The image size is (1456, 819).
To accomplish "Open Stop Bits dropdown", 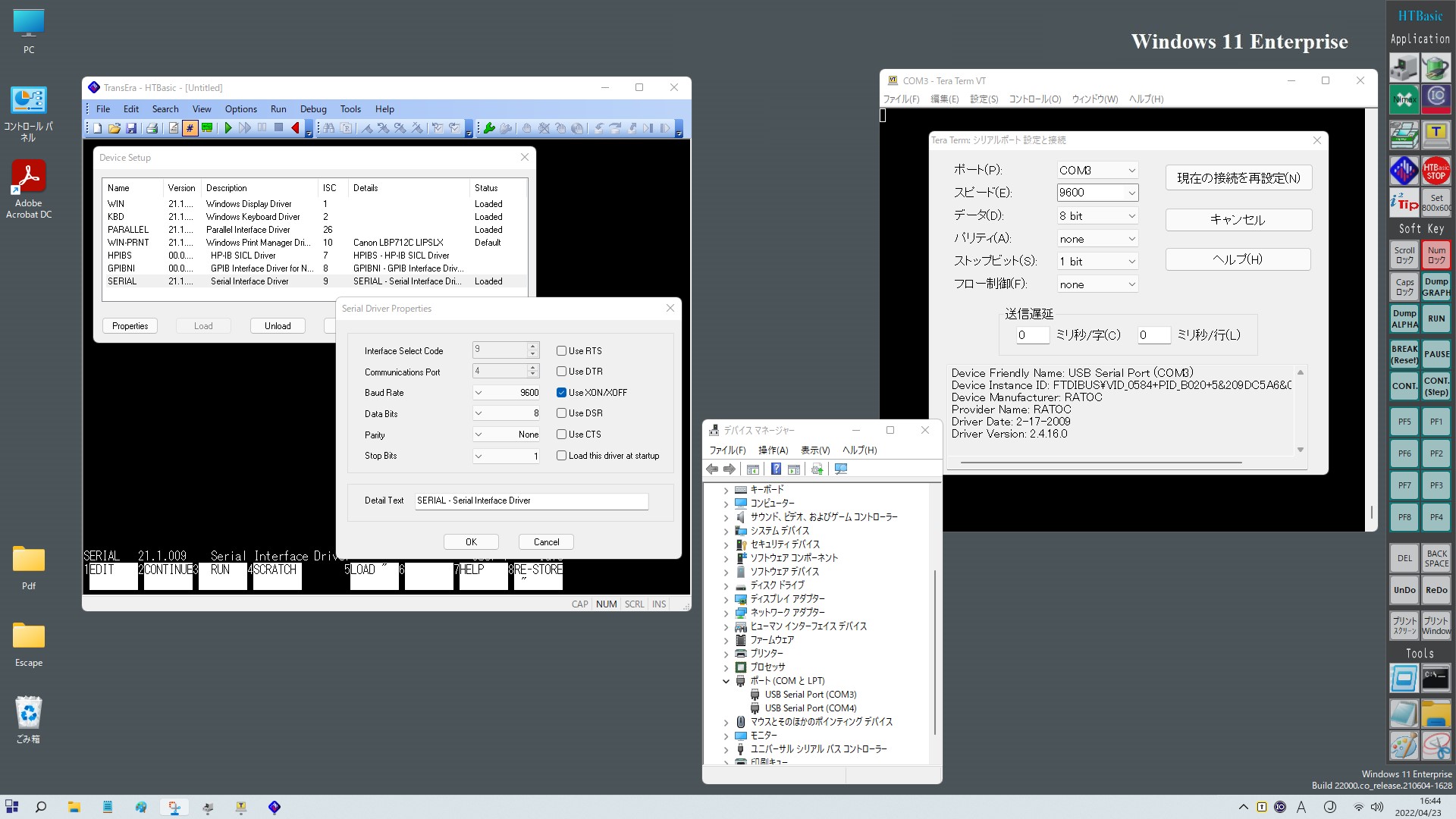I will (479, 457).
